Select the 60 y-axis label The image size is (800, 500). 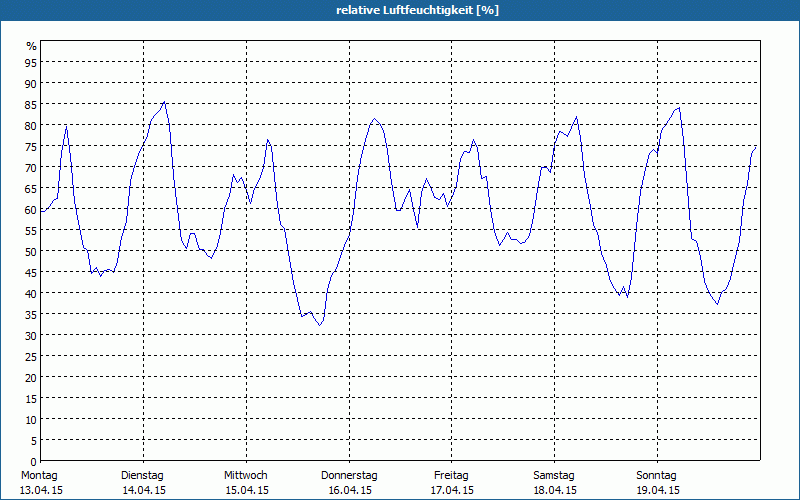(x=31, y=210)
